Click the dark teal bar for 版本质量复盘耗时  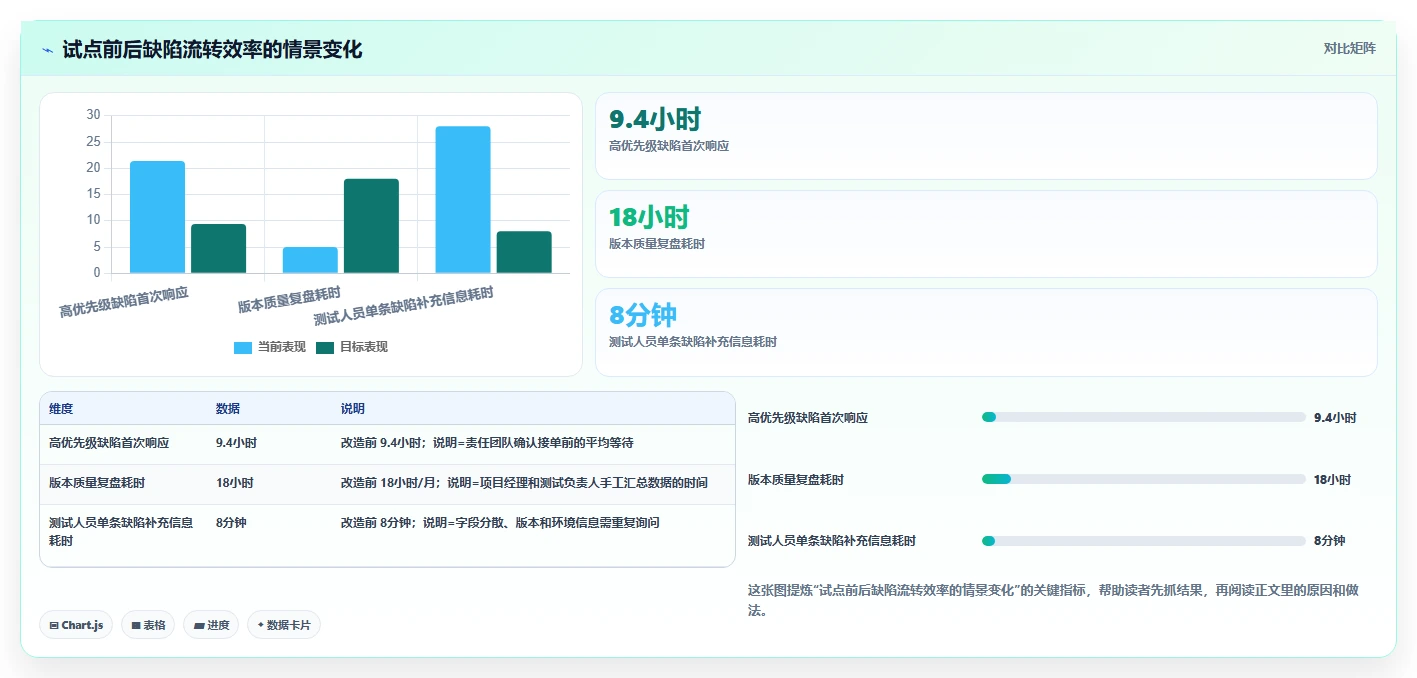point(371,226)
